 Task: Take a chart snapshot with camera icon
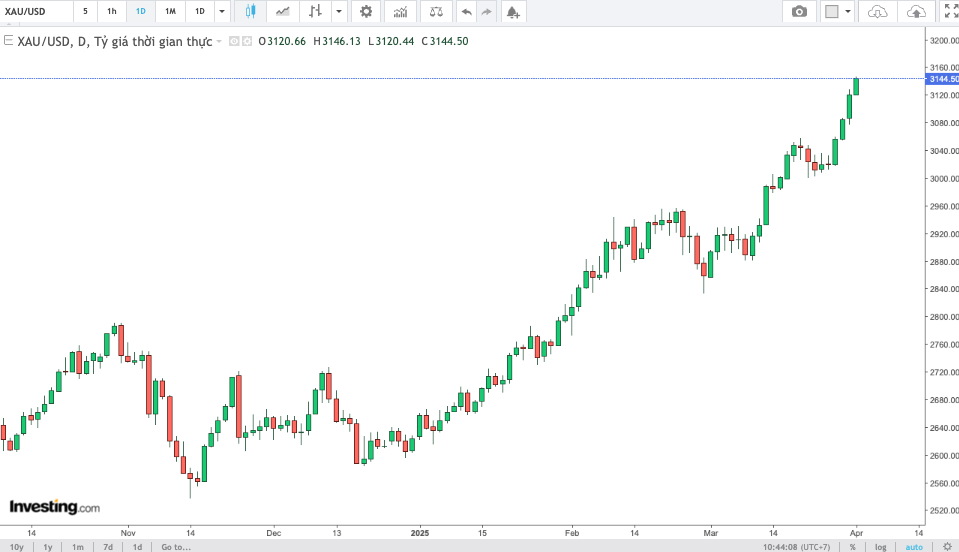click(x=799, y=12)
